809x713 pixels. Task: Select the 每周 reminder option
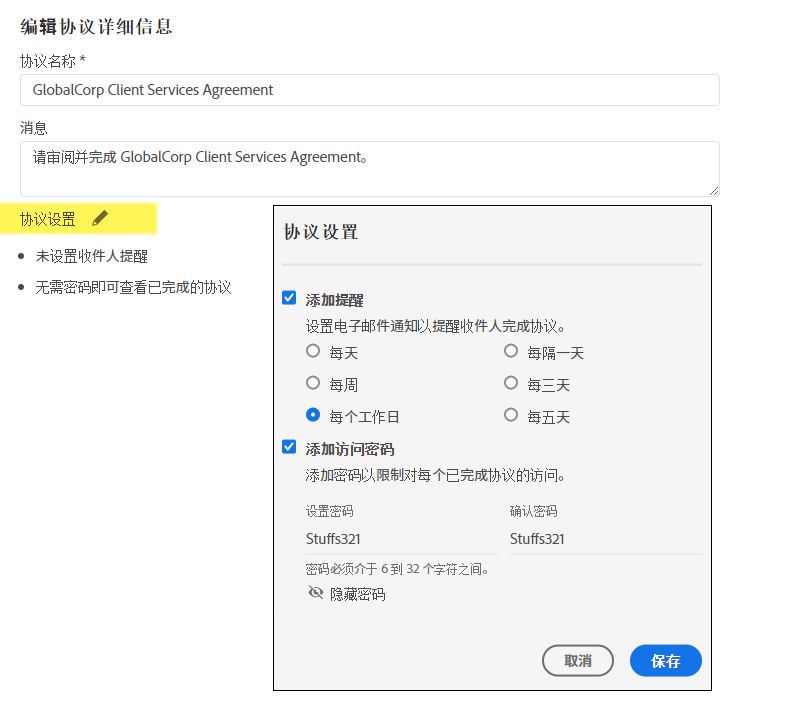pyautogui.click(x=313, y=383)
